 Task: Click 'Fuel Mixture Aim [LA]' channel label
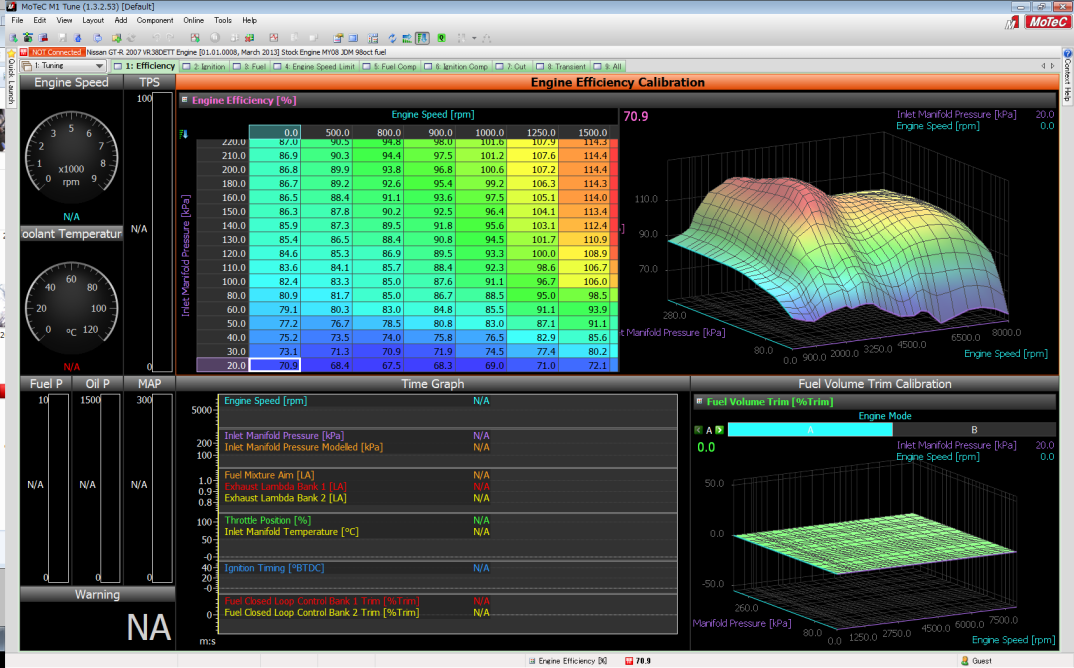point(269,475)
